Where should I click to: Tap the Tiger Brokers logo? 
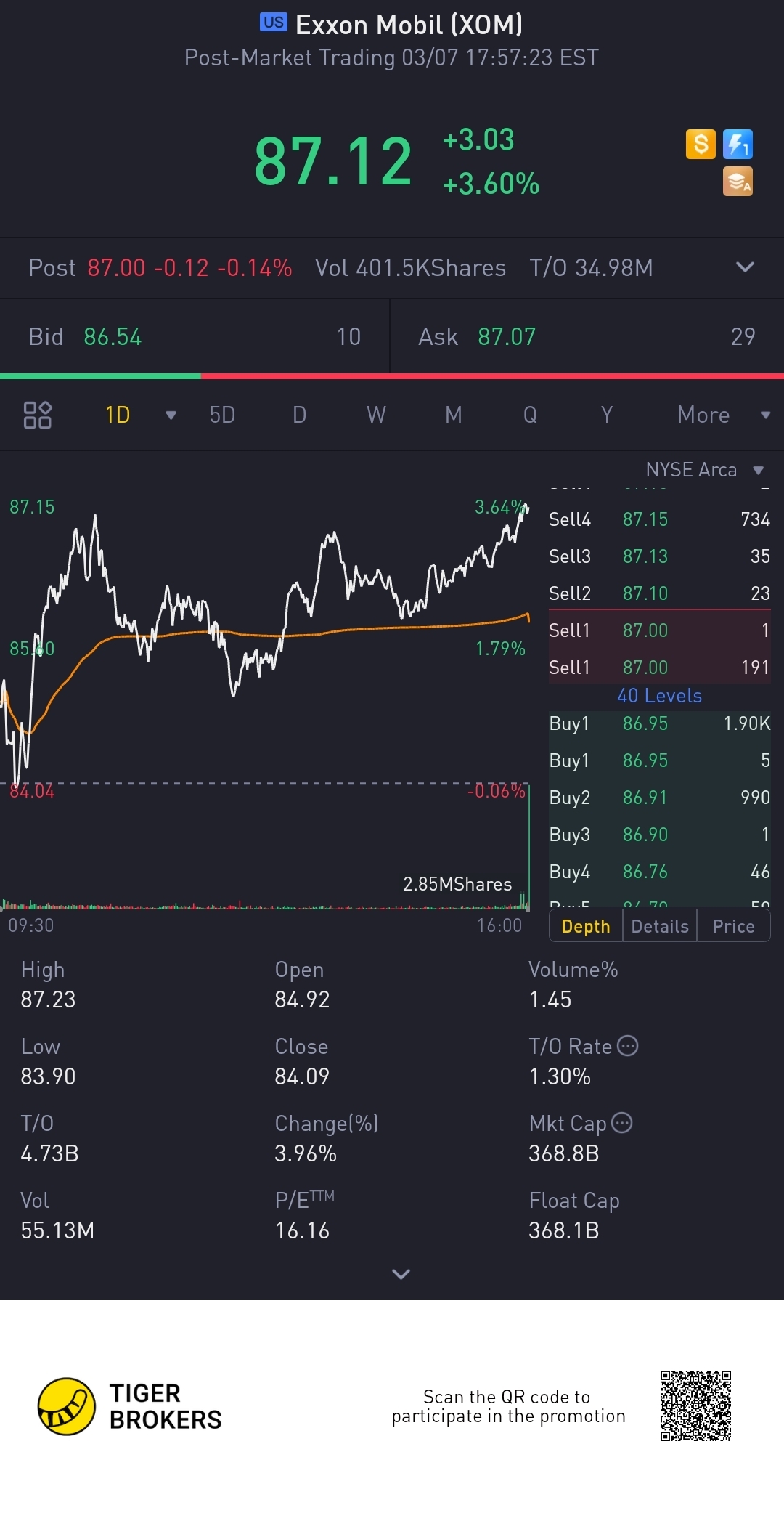[x=67, y=1406]
